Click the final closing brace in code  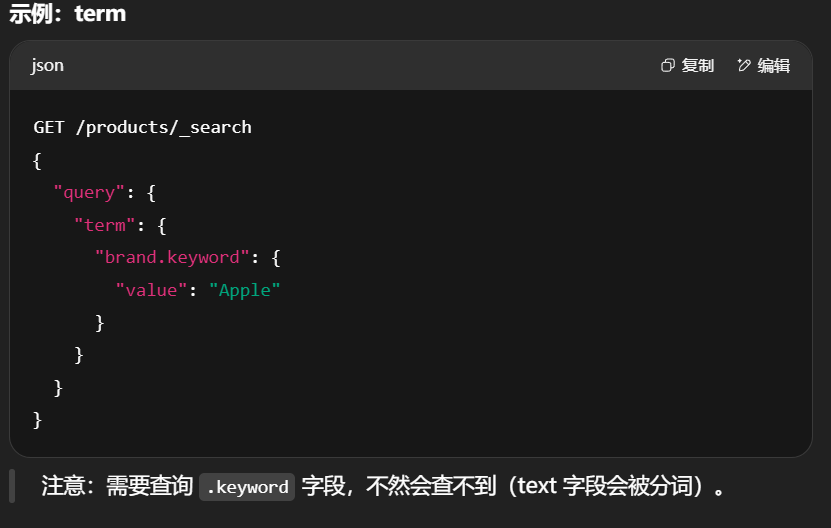point(38,419)
